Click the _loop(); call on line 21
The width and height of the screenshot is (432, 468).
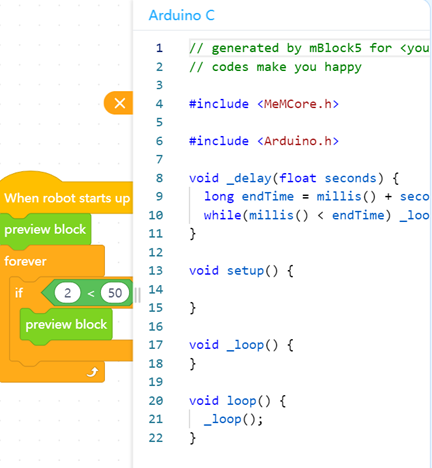tap(233, 419)
